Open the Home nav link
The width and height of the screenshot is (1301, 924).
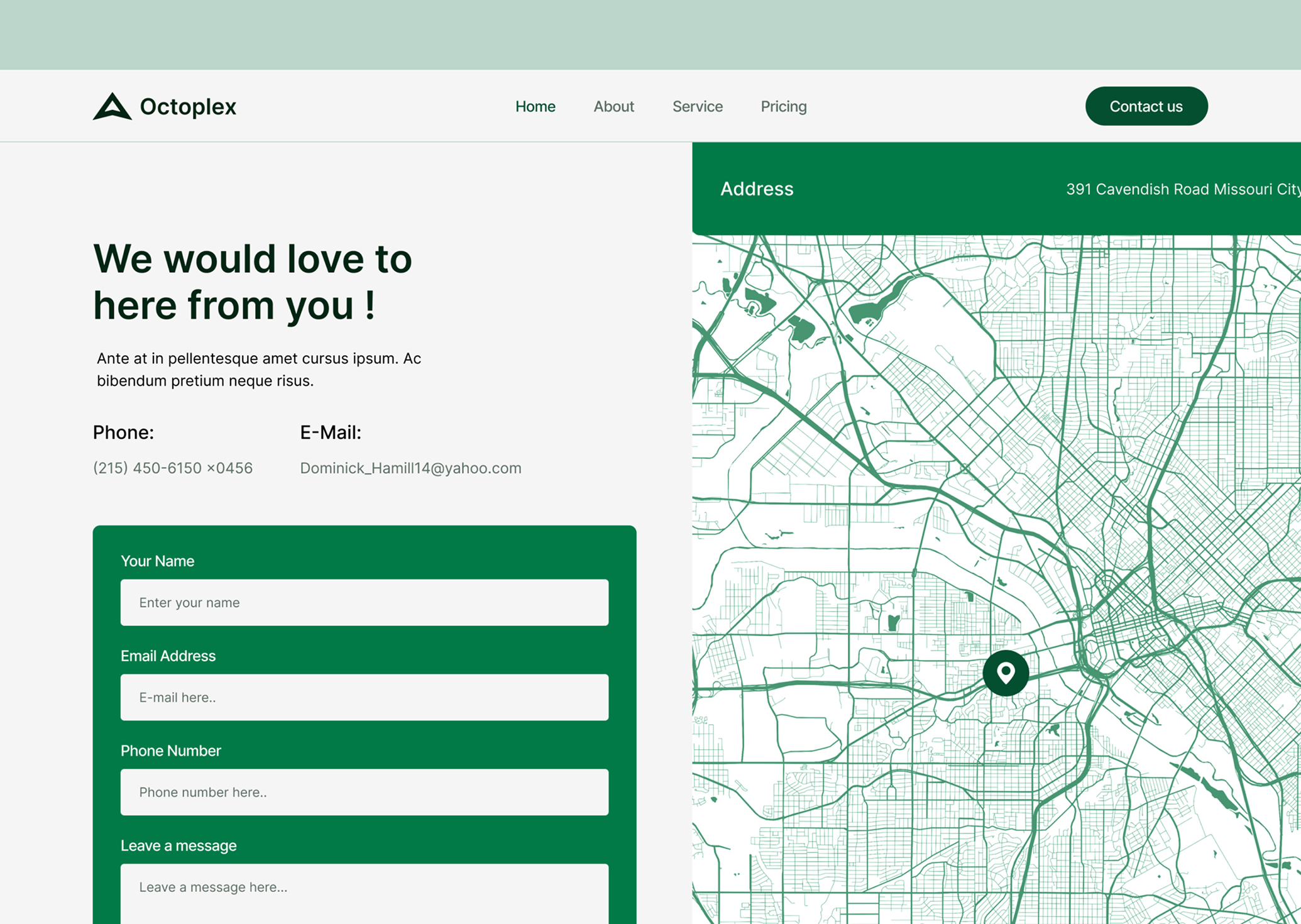[535, 106]
